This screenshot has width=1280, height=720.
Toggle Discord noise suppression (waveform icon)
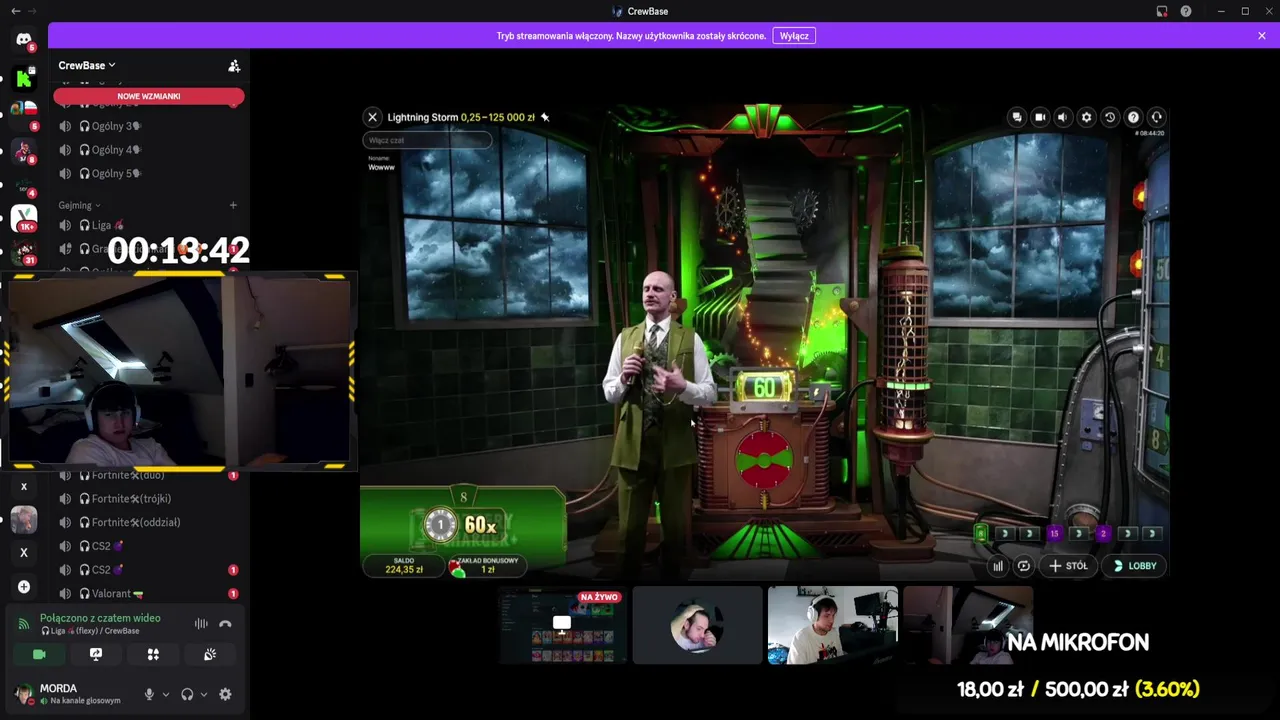[x=201, y=624]
